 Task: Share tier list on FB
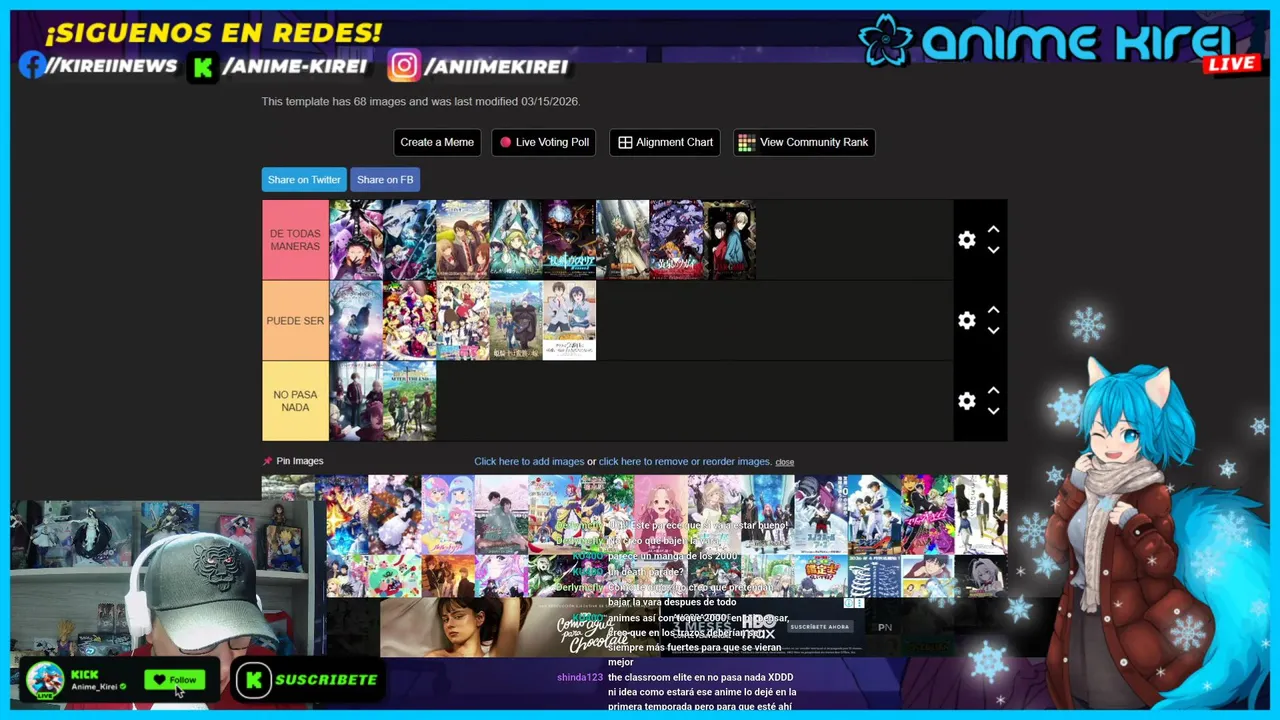click(x=385, y=180)
